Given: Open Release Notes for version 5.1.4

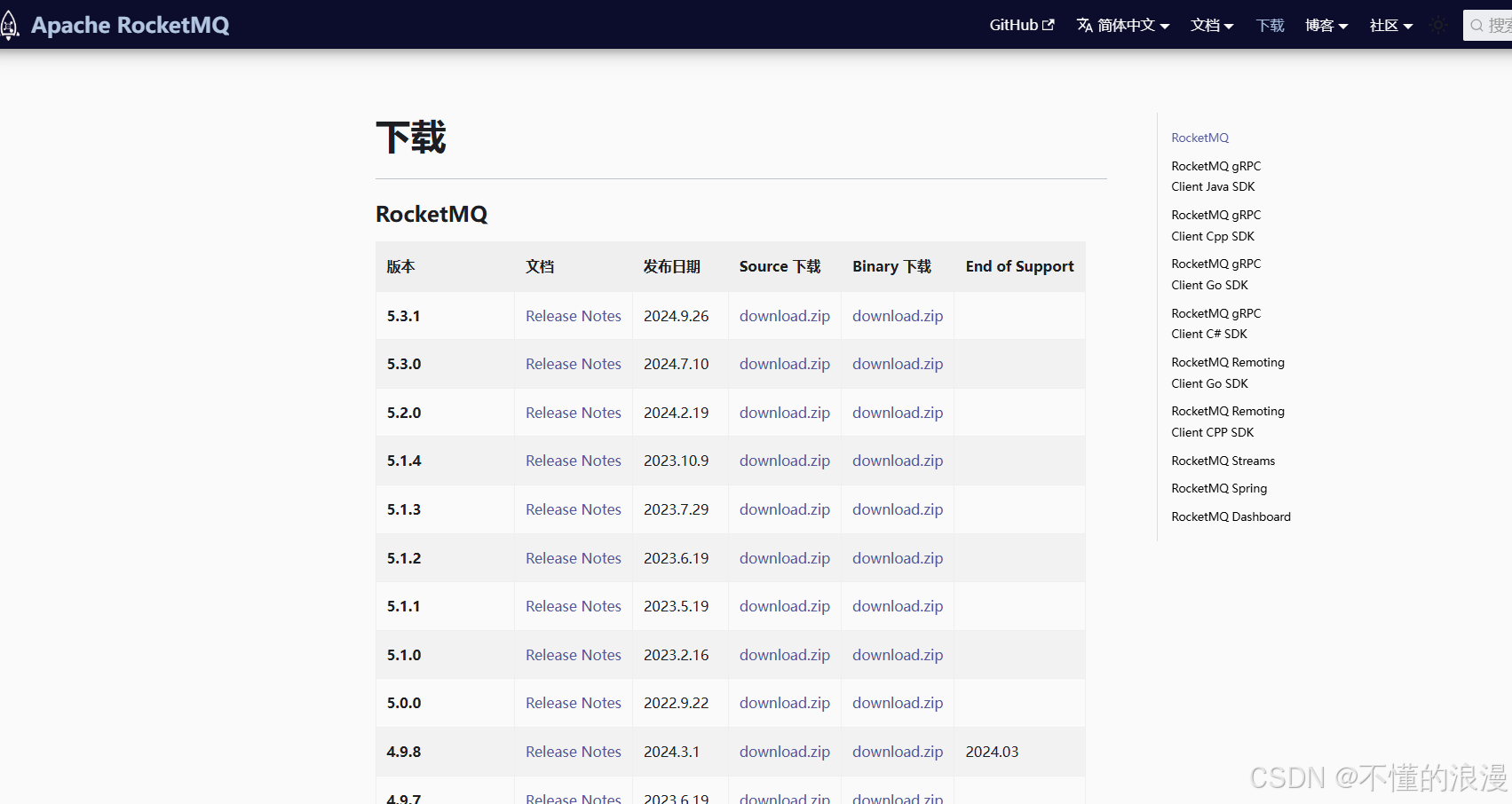Looking at the screenshot, I should coord(574,461).
